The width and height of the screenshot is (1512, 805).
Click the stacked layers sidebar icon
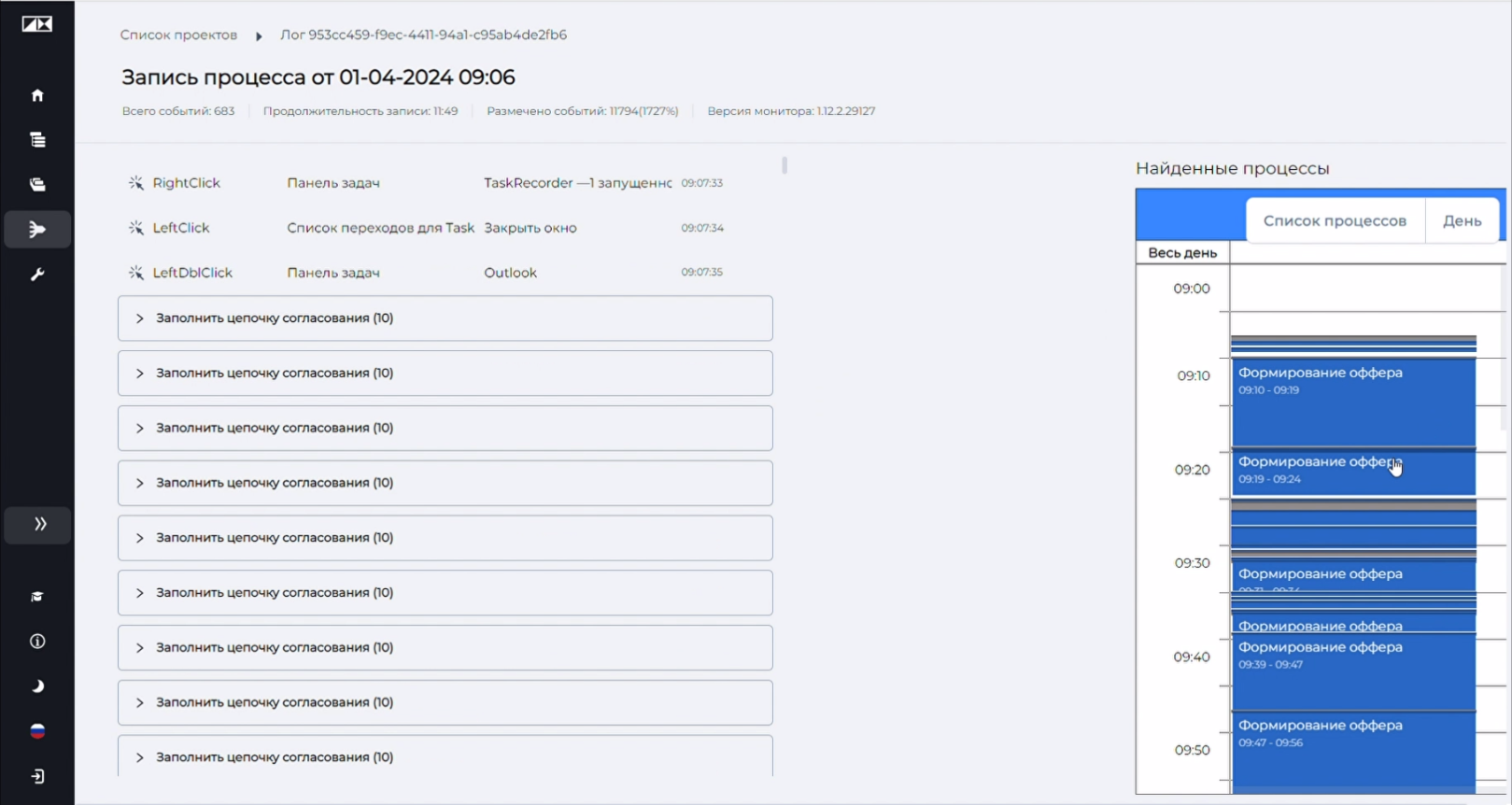pyautogui.click(x=37, y=185)
